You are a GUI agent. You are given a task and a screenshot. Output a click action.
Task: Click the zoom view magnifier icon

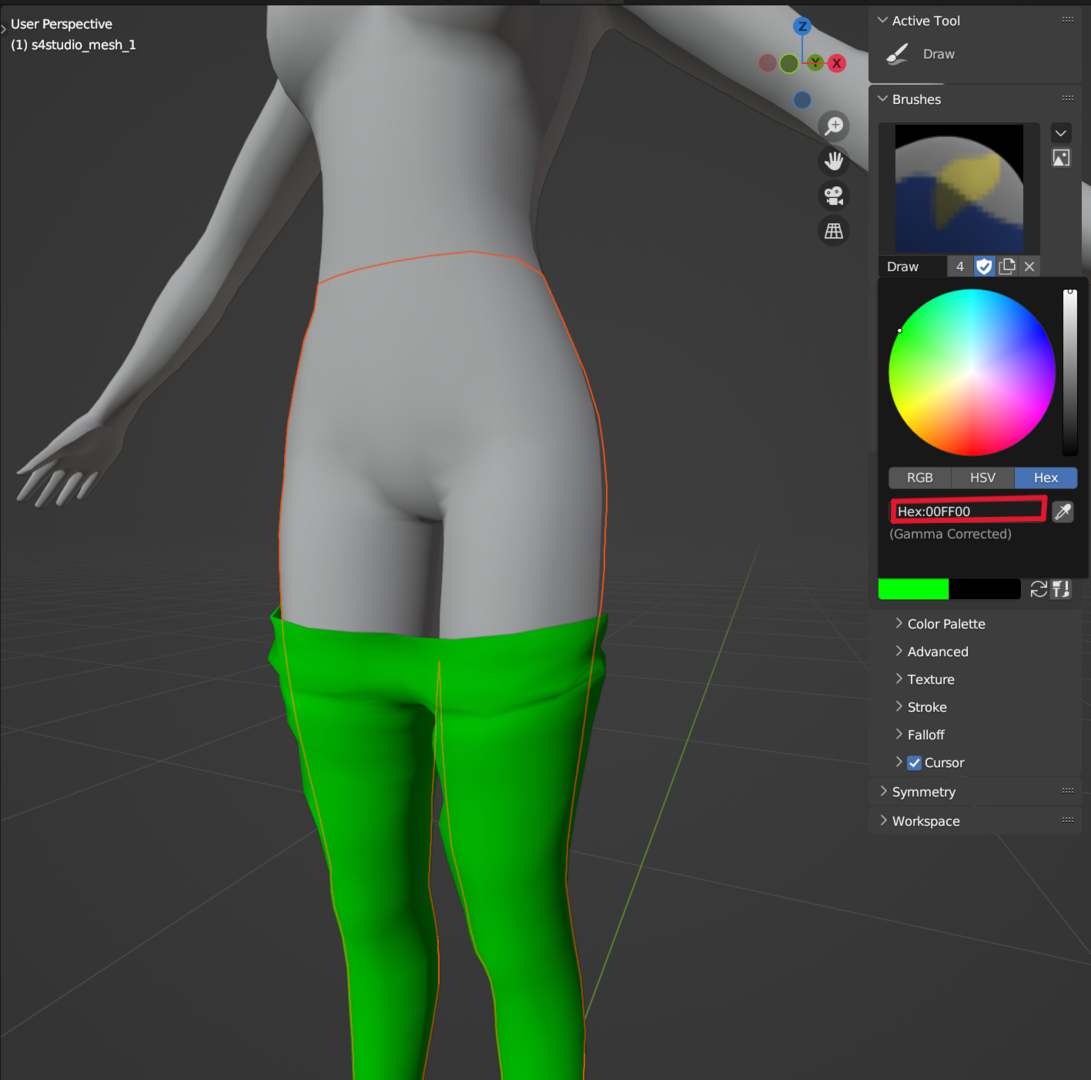click(x=834, y=126)
